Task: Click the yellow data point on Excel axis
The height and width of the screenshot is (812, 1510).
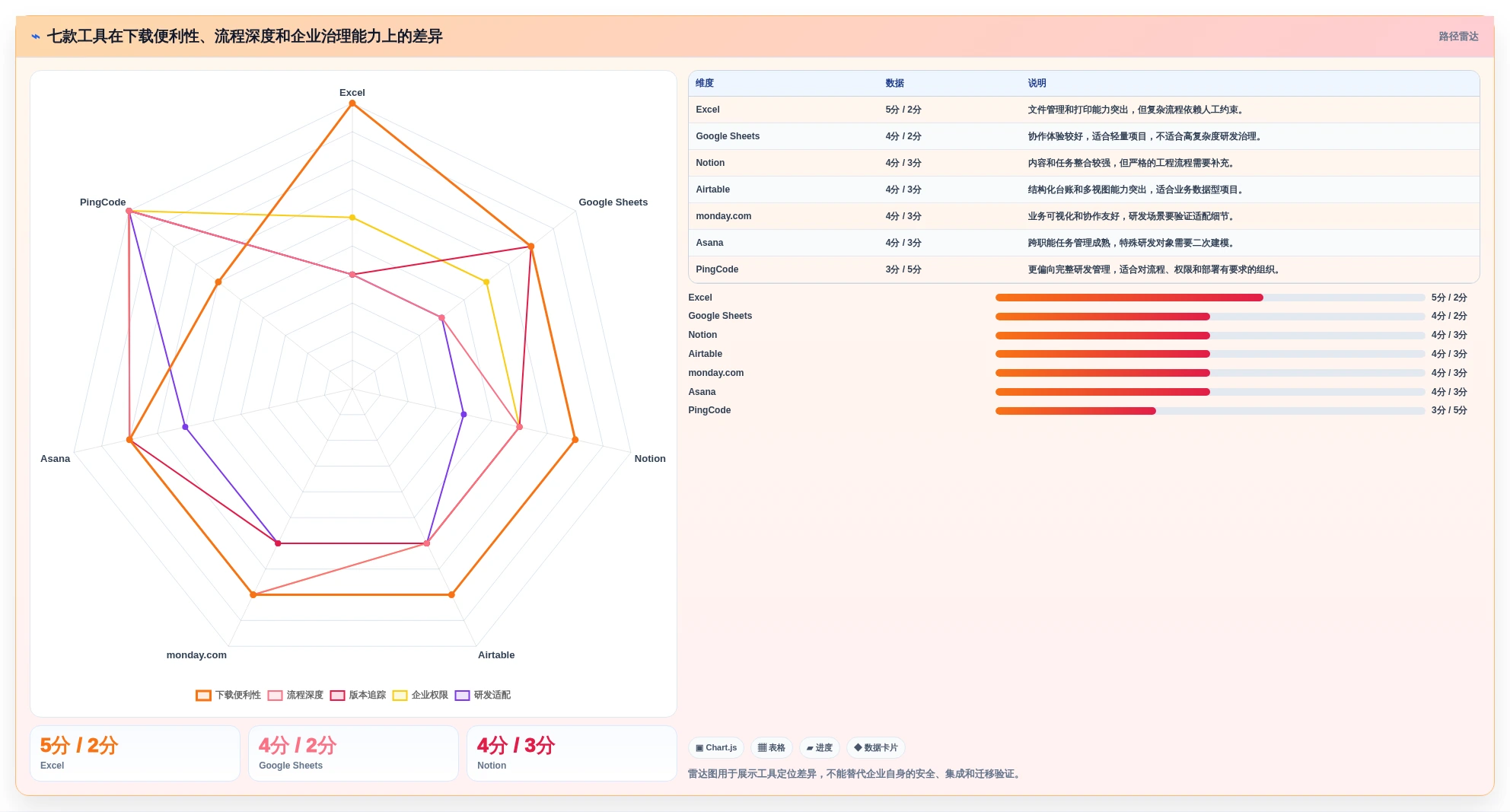Action: point(352,218)
